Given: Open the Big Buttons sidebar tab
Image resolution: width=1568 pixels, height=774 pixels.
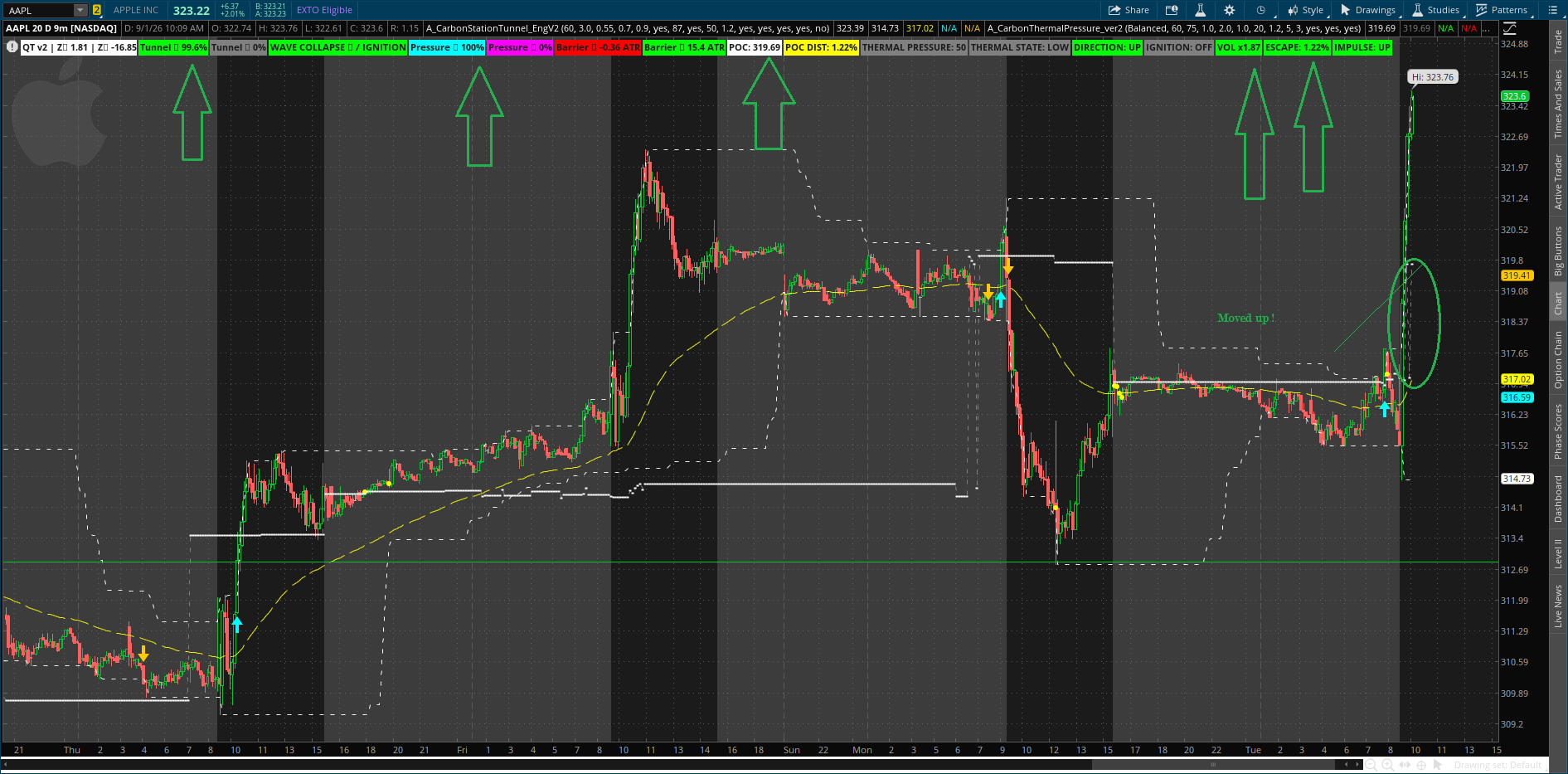Looking at the screenshot, I should pos(1558,251).
